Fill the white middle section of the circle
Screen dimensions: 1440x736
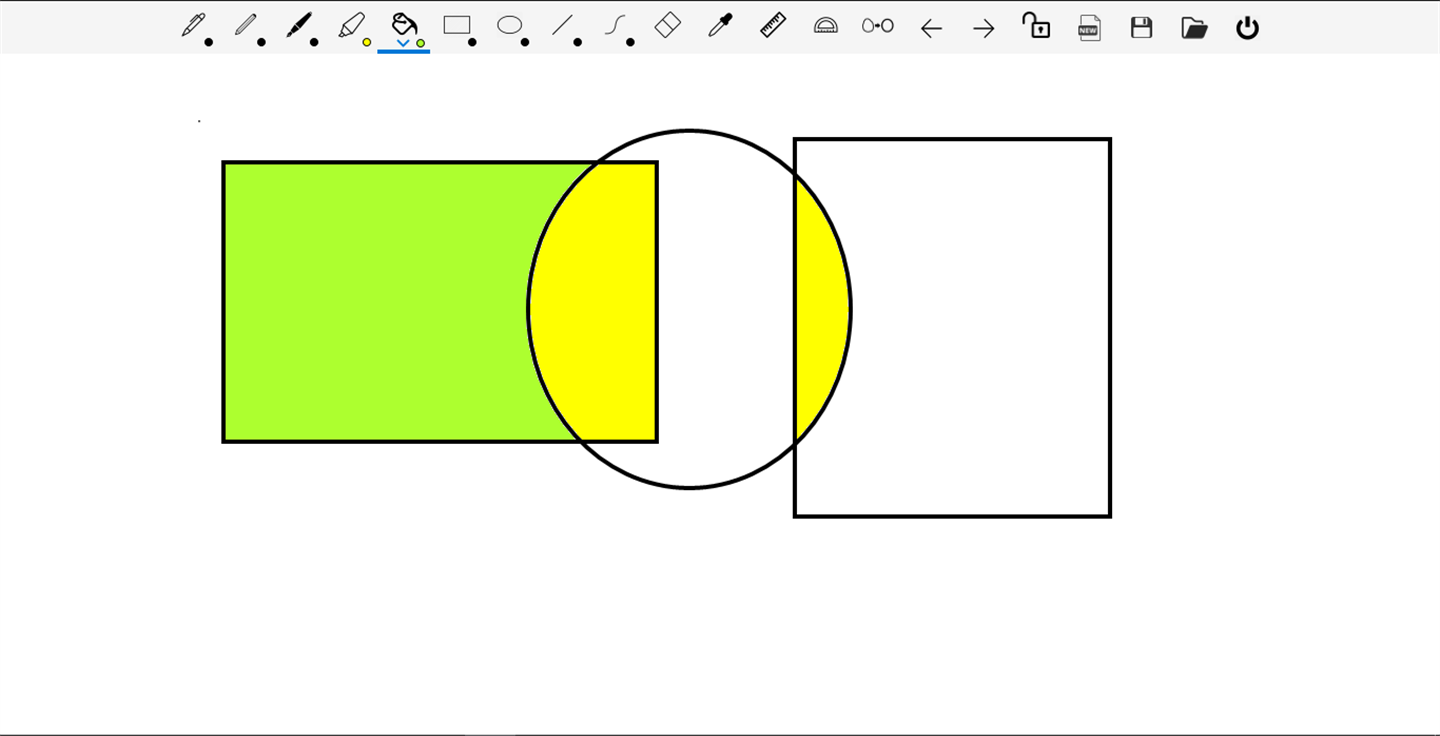tap(726, 310)
